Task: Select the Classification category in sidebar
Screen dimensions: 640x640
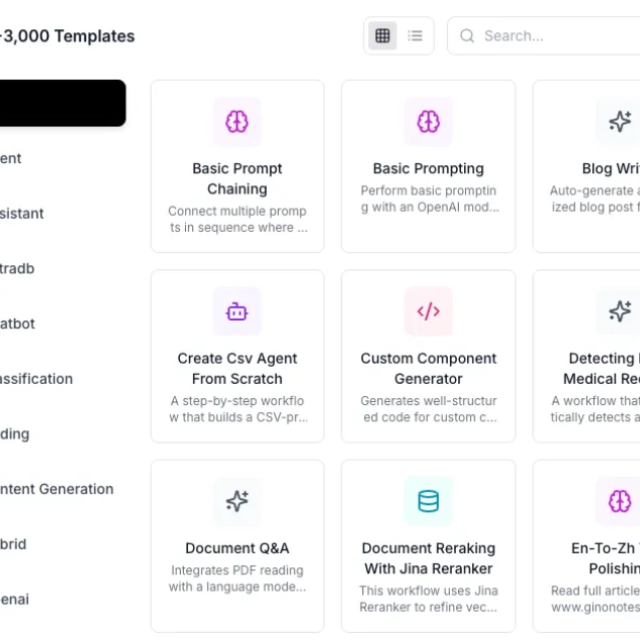Action: tap(36, 379)
